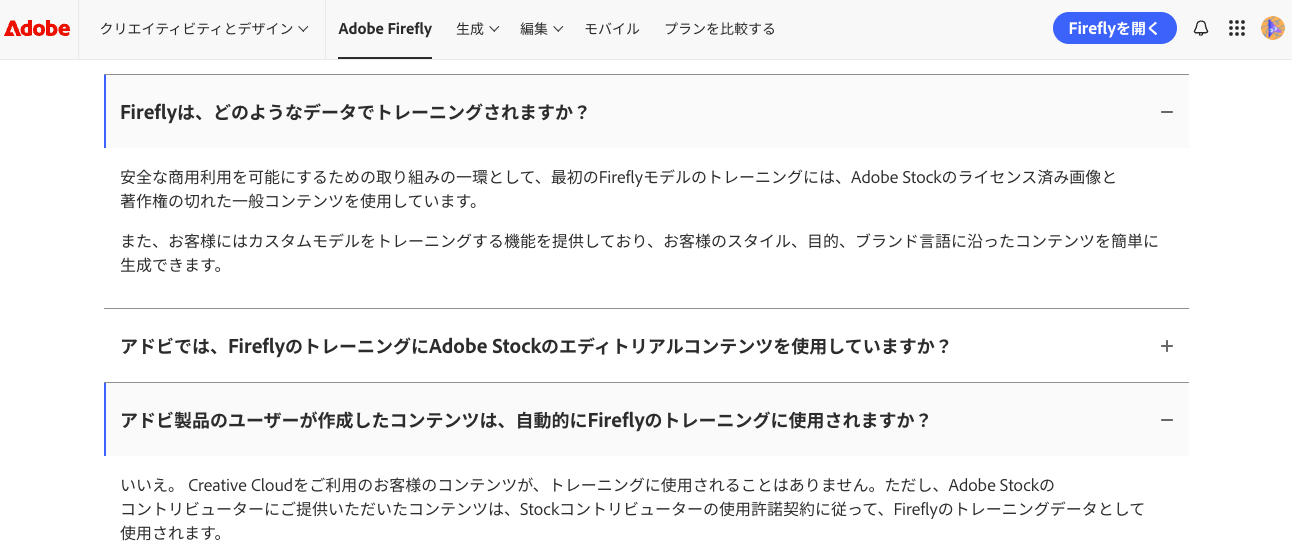
Task: Open the notifications bell
Action: (x=1201, y=29)
